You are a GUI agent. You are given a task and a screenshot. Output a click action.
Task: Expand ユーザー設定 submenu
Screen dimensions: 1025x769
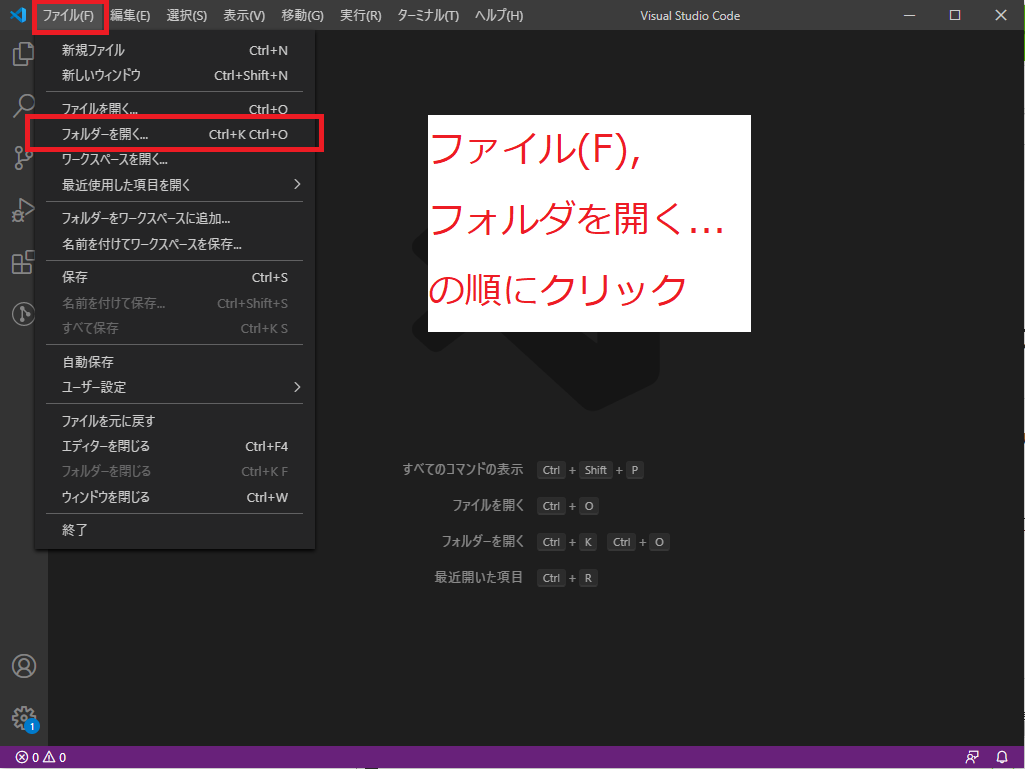coord(175,387)
